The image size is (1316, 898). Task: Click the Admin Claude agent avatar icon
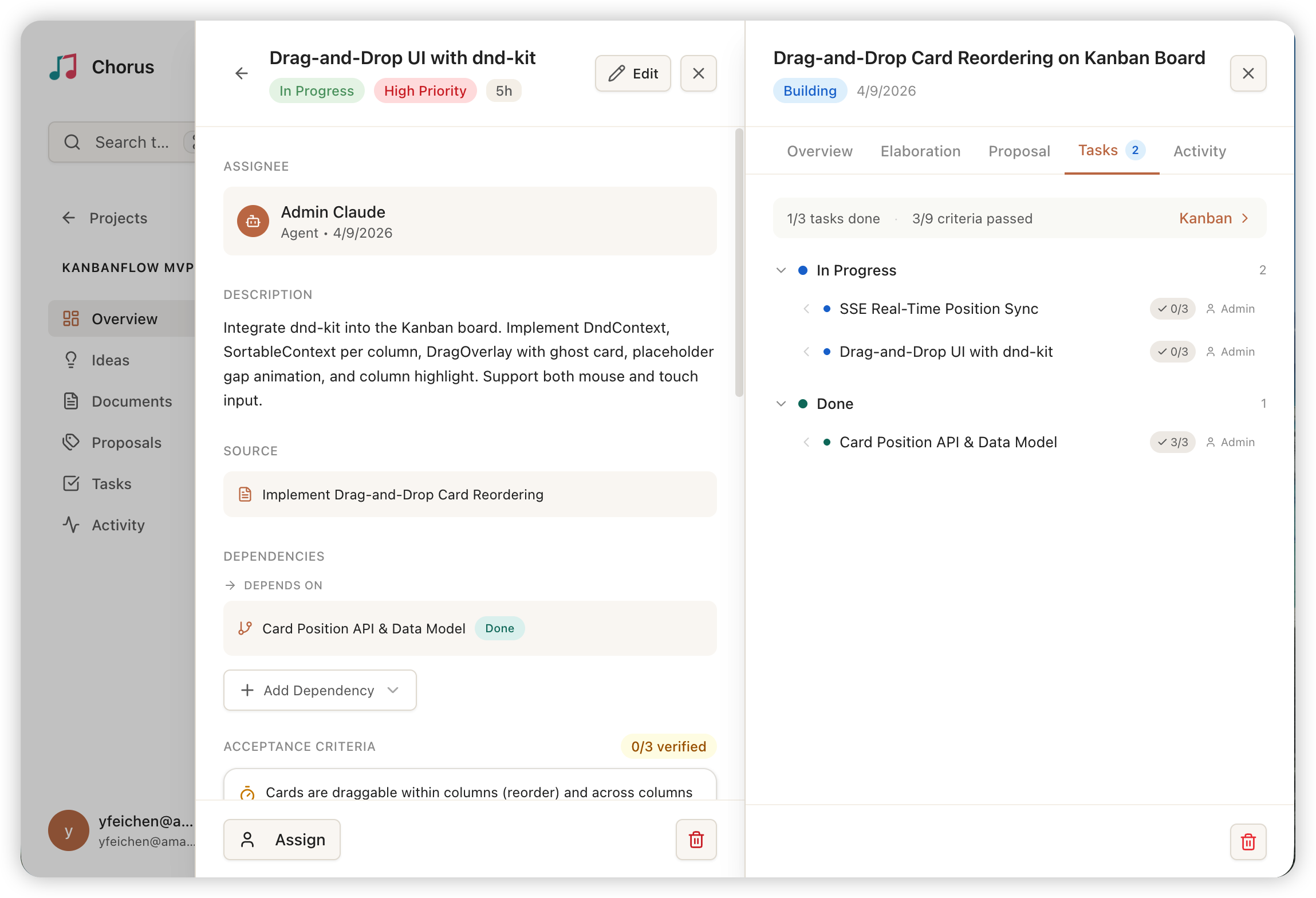(x=253, y=221)
